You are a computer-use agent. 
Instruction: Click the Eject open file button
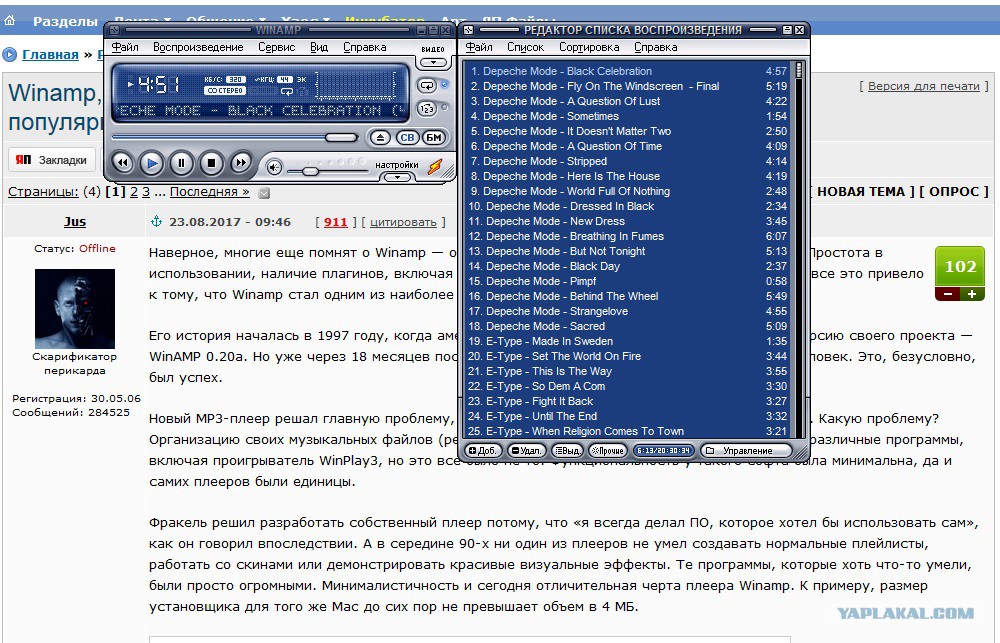(x=380, y=137)
